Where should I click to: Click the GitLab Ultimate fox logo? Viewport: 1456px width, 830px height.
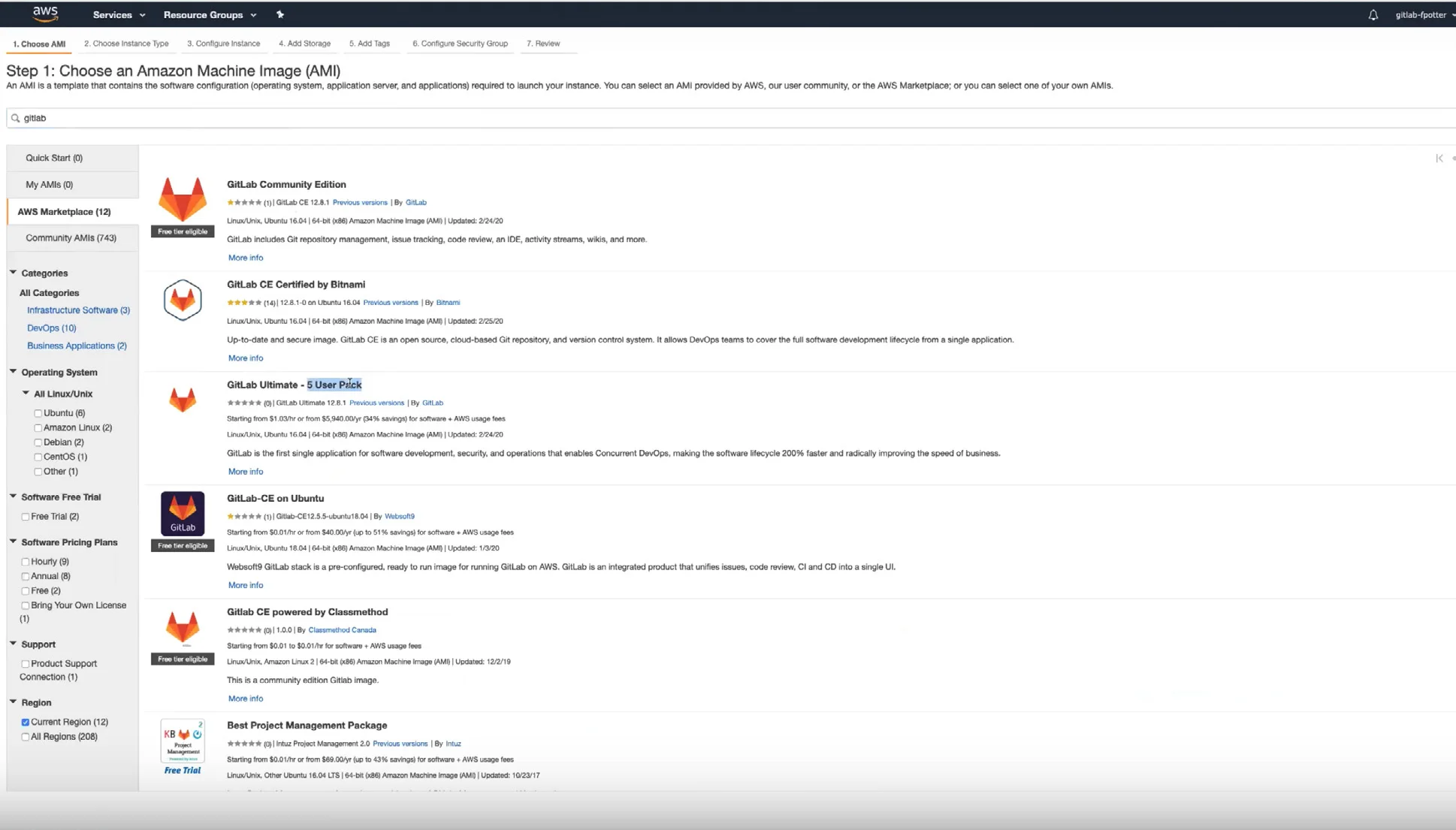click(183, 400)
